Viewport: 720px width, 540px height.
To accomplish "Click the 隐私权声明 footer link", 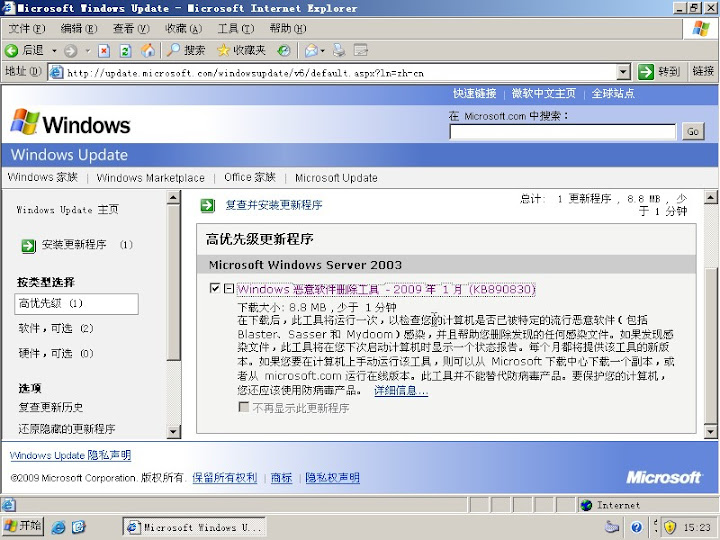I will point(332,478).
